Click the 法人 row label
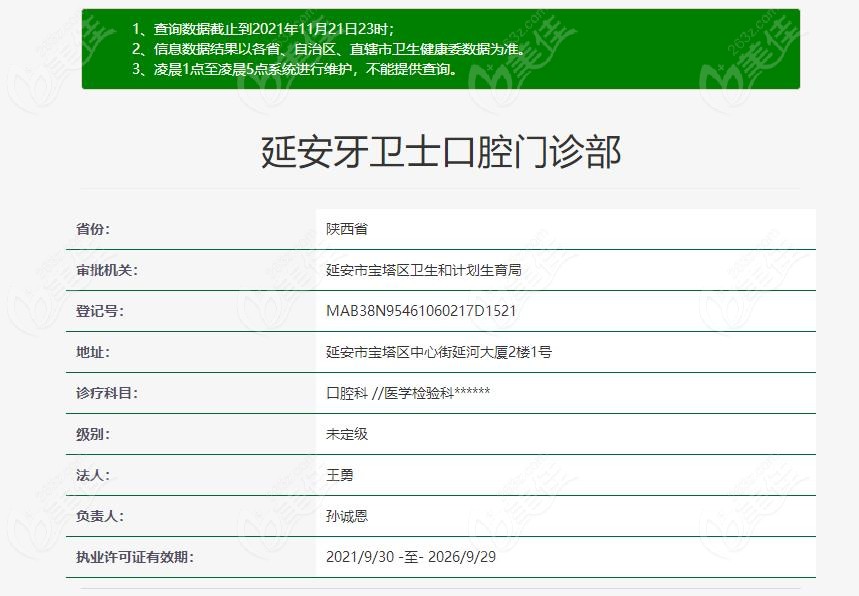Image resolution: width=859 pixels, height=596 pixels. [93, 475]
